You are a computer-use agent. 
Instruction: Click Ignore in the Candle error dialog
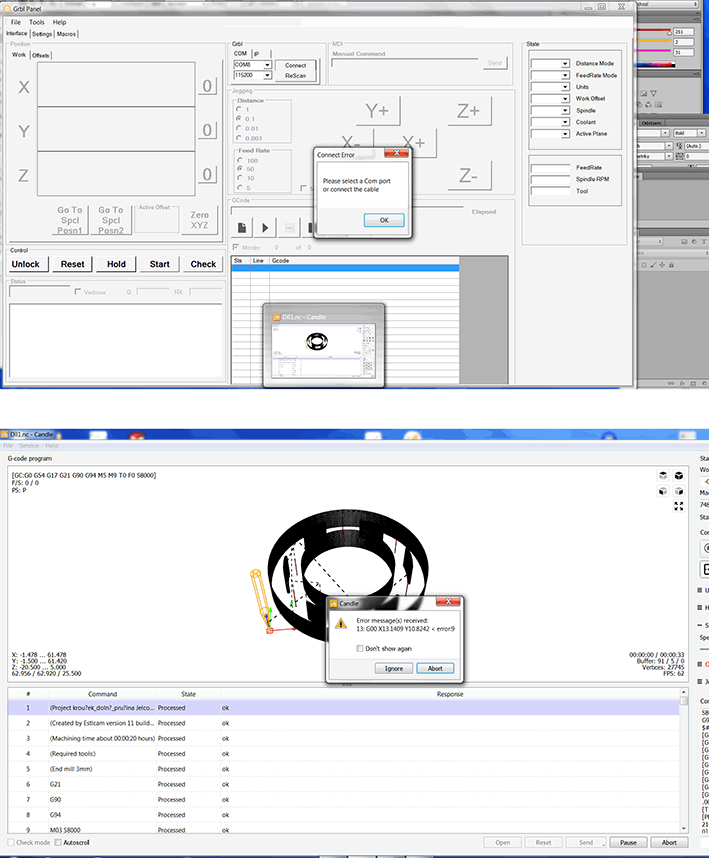coord(393,668)
